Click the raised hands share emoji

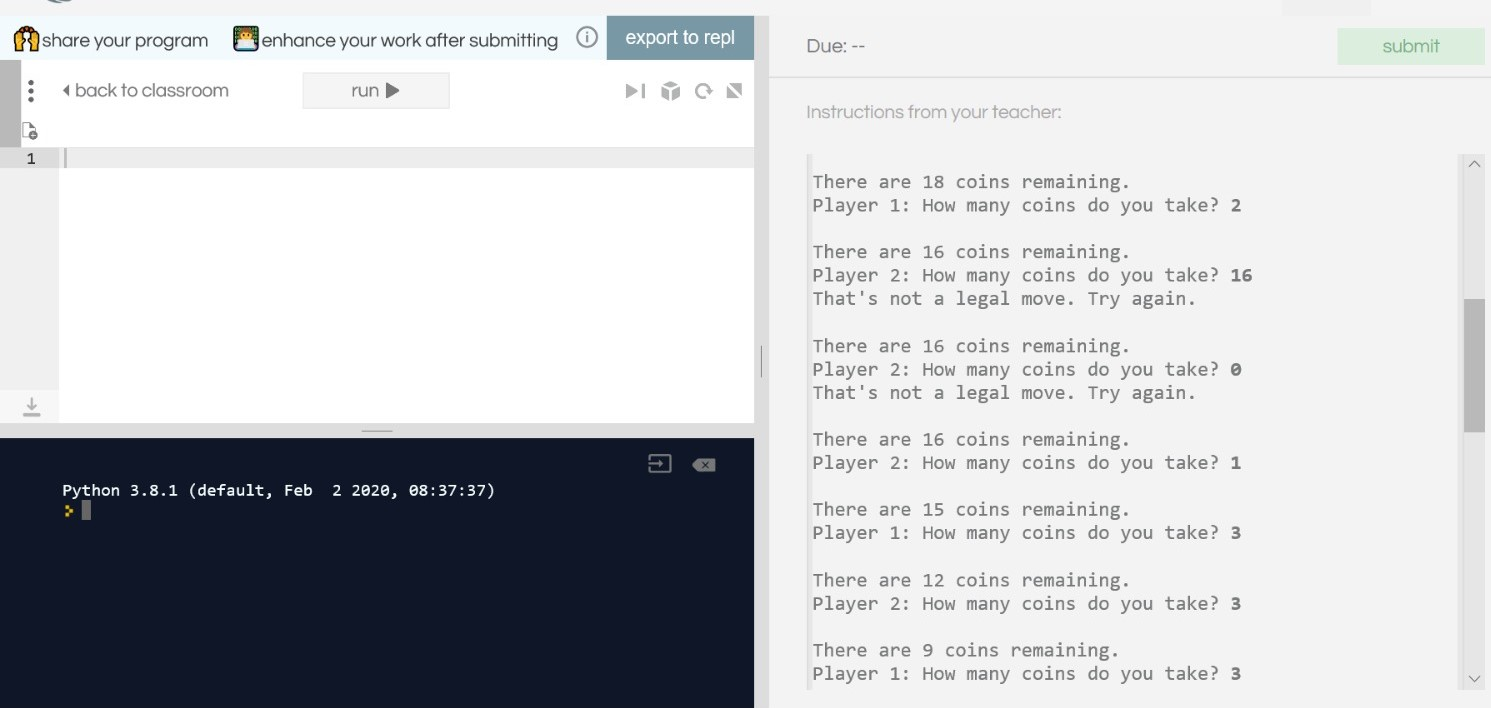click(26, 40)
